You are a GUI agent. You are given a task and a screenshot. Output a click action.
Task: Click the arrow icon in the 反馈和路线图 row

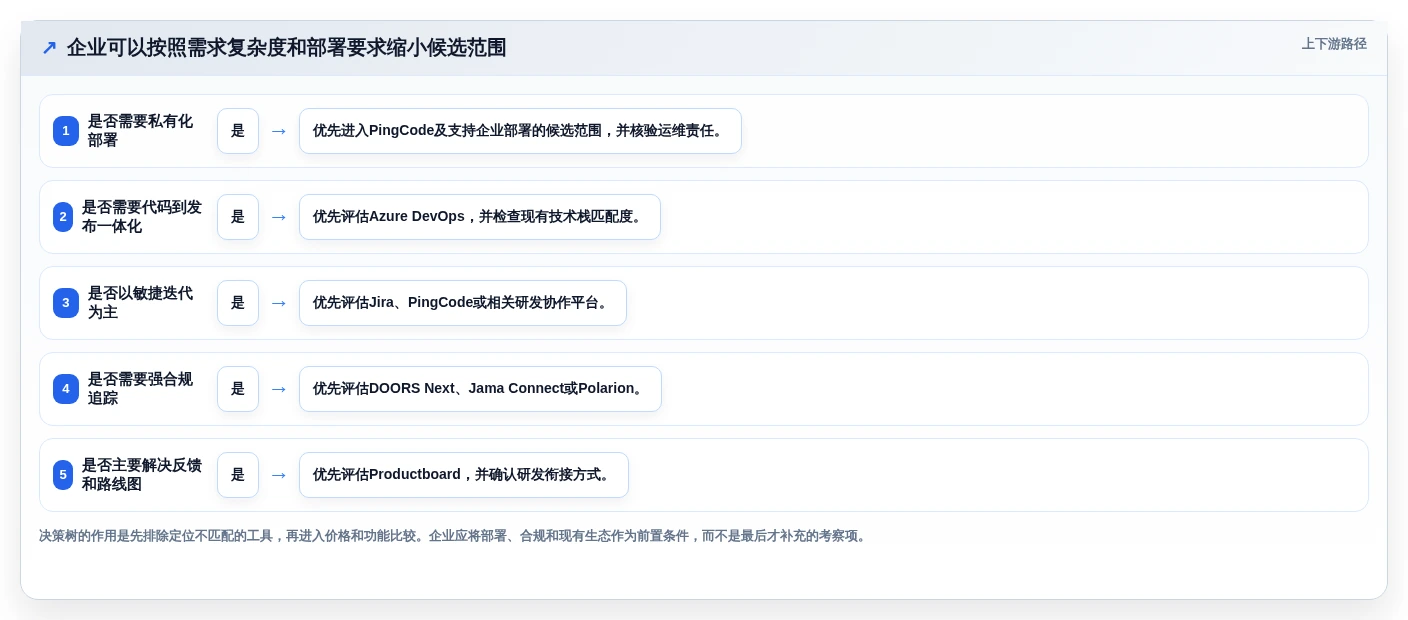[x=279, y=475]
